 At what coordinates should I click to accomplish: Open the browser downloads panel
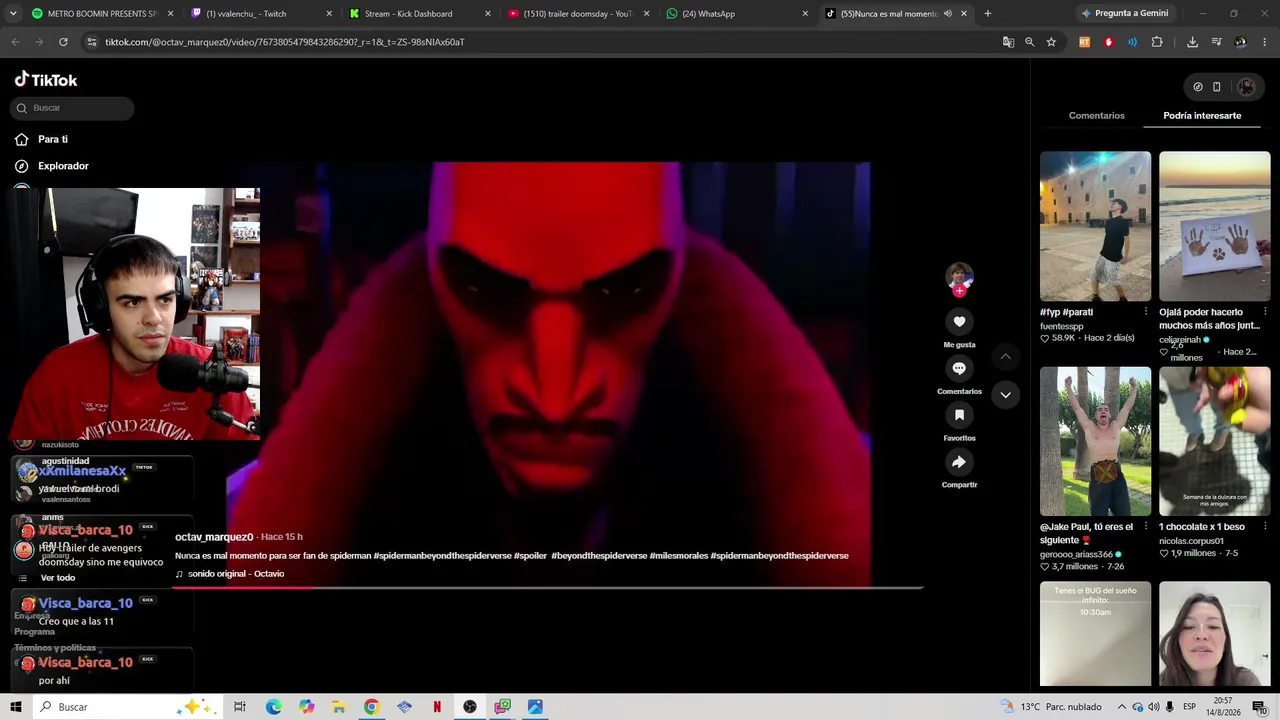click(x=1192, y=42)
